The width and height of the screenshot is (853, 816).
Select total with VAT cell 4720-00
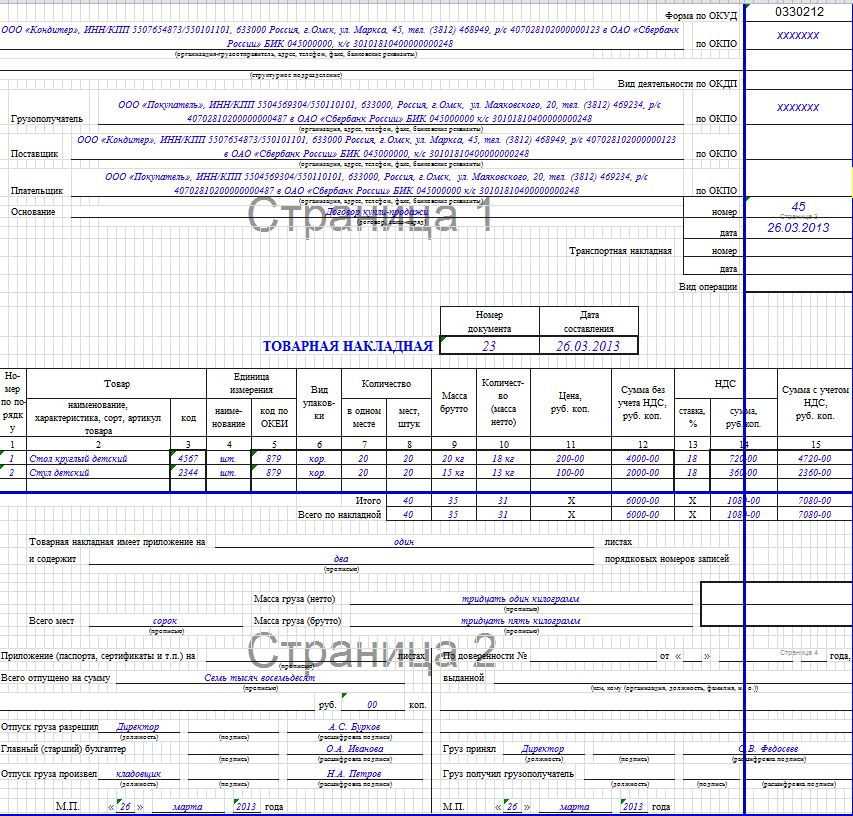click(814, 459)
